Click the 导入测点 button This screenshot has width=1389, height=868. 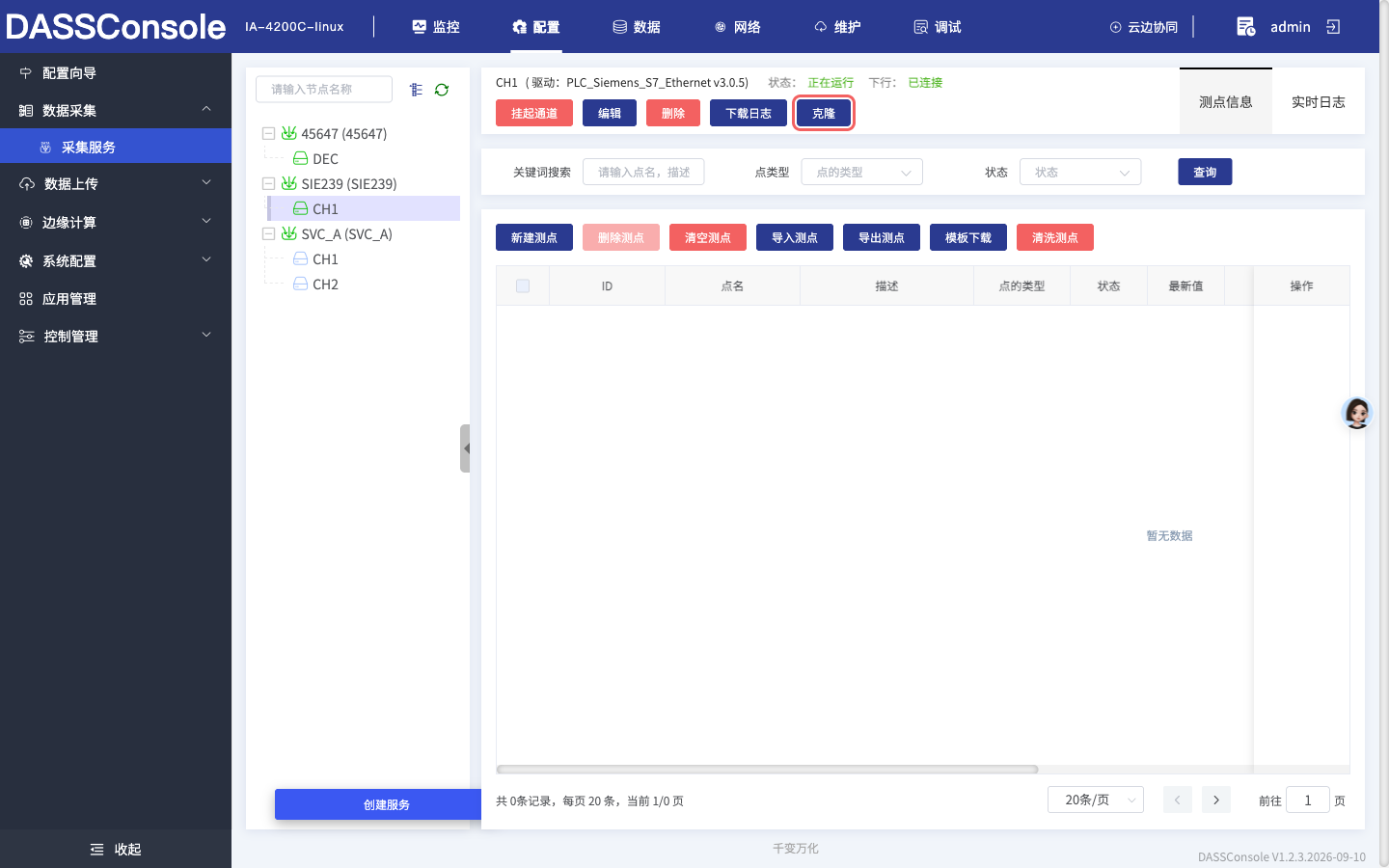[x=795, y=237]
